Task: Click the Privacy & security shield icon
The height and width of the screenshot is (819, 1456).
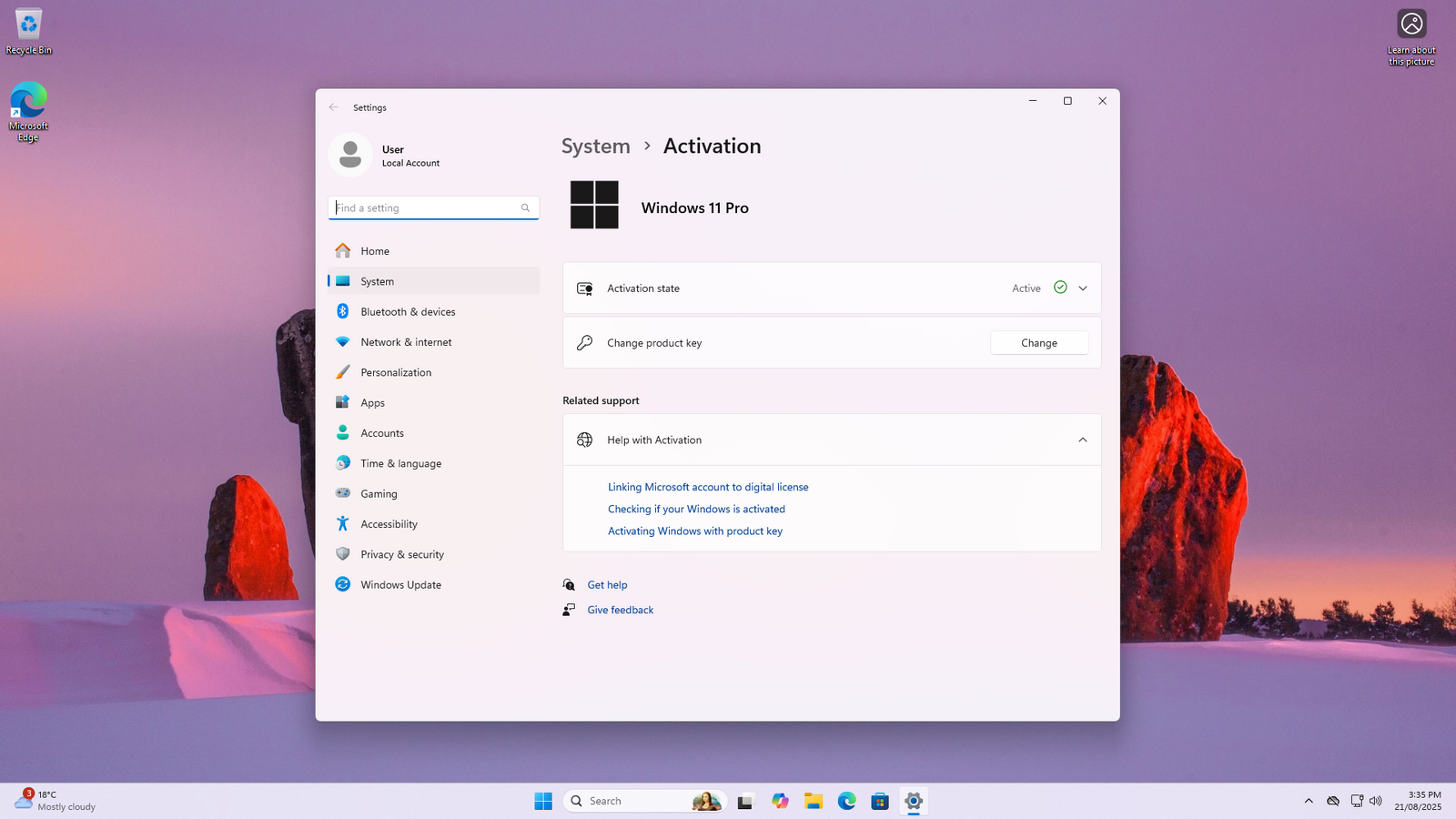Action: coord(342,554)
